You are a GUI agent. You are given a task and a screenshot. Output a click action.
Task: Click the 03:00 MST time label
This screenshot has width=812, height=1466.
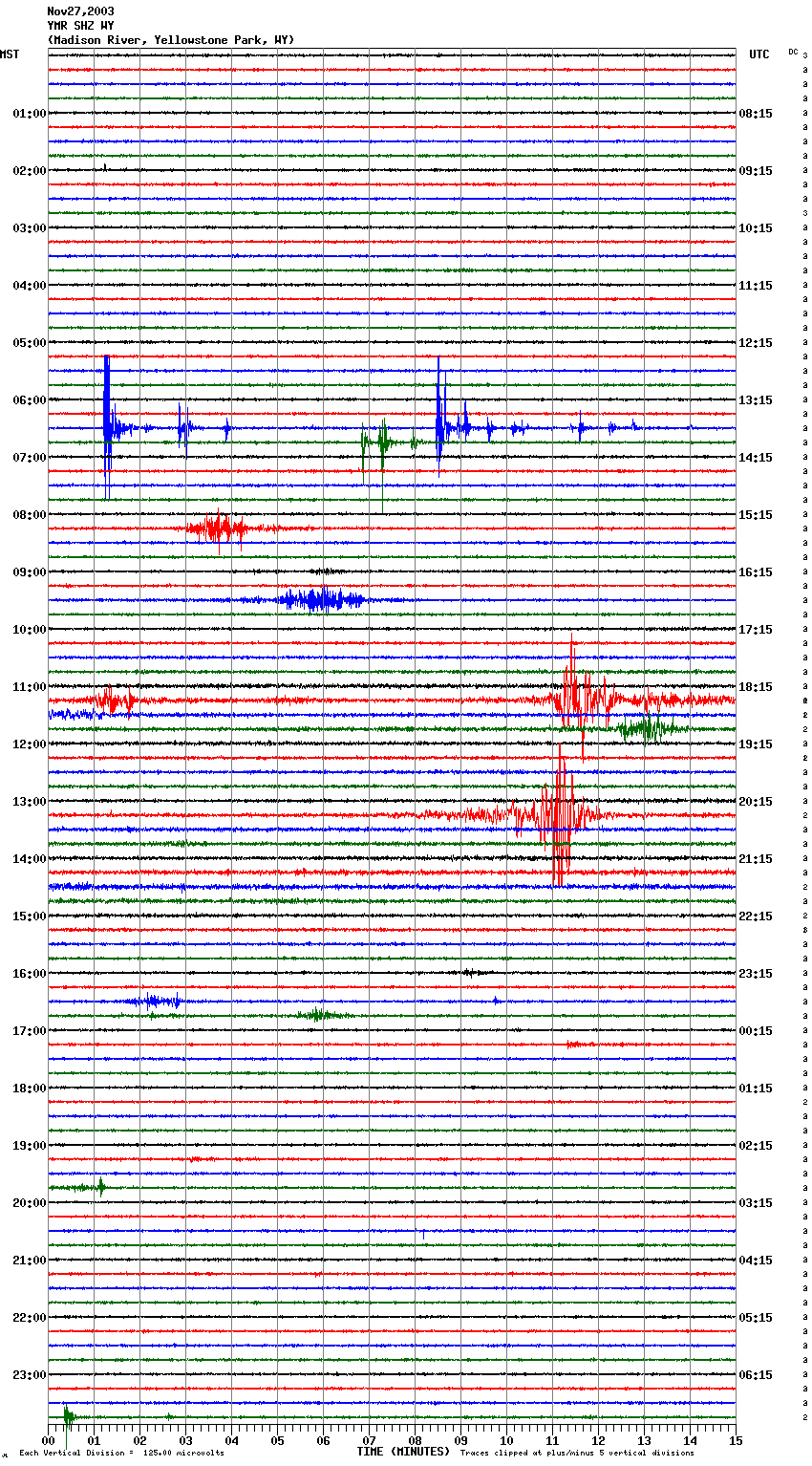(x=30, y=228)
